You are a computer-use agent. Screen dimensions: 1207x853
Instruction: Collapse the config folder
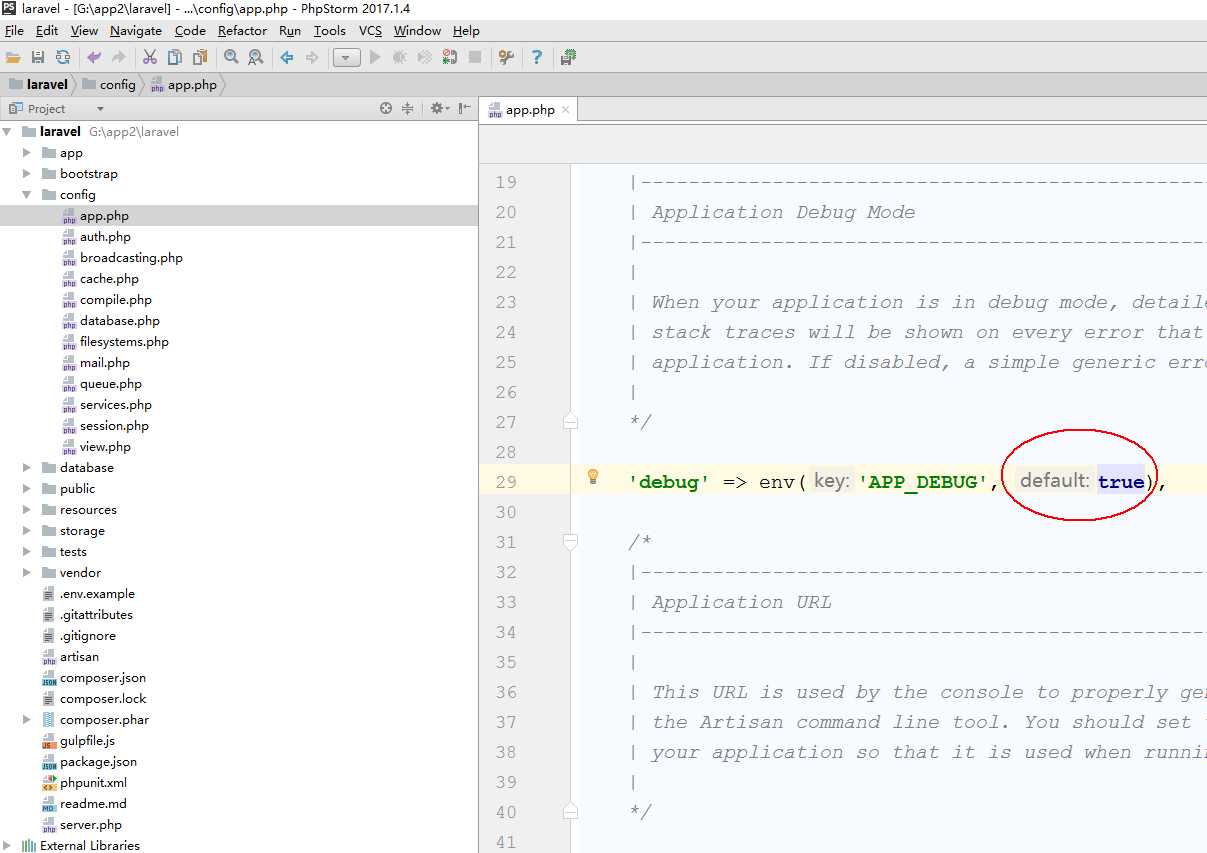click(x=27, y=195)
